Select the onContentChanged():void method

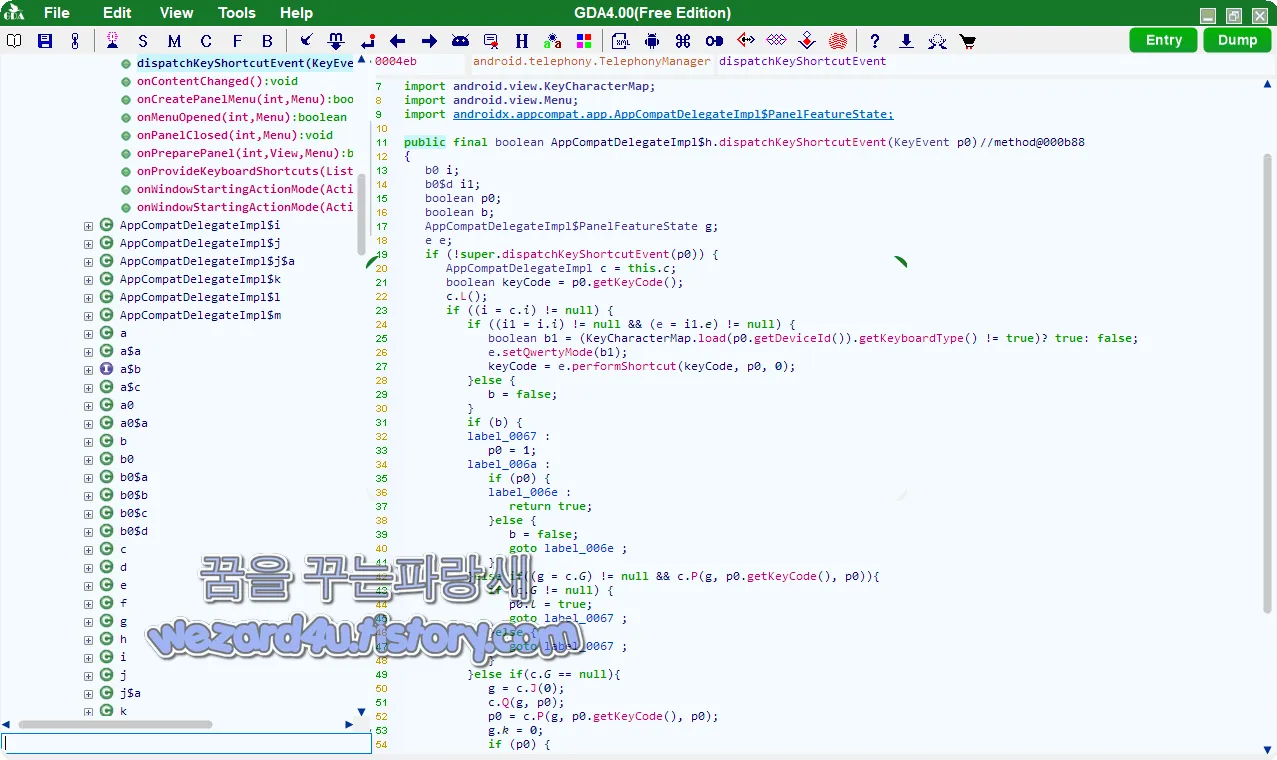(217, 81)
